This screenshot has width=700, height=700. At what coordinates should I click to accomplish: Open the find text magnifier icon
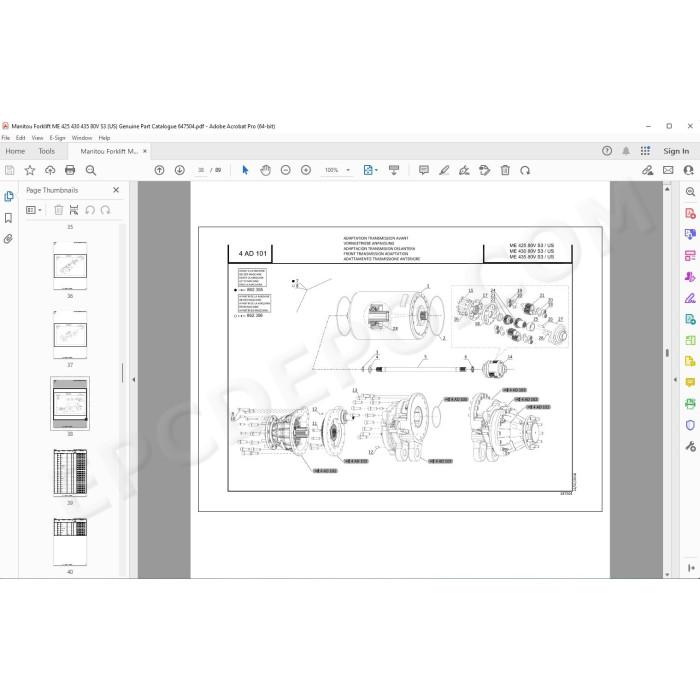pyautogui.click(x=91, y=170)
